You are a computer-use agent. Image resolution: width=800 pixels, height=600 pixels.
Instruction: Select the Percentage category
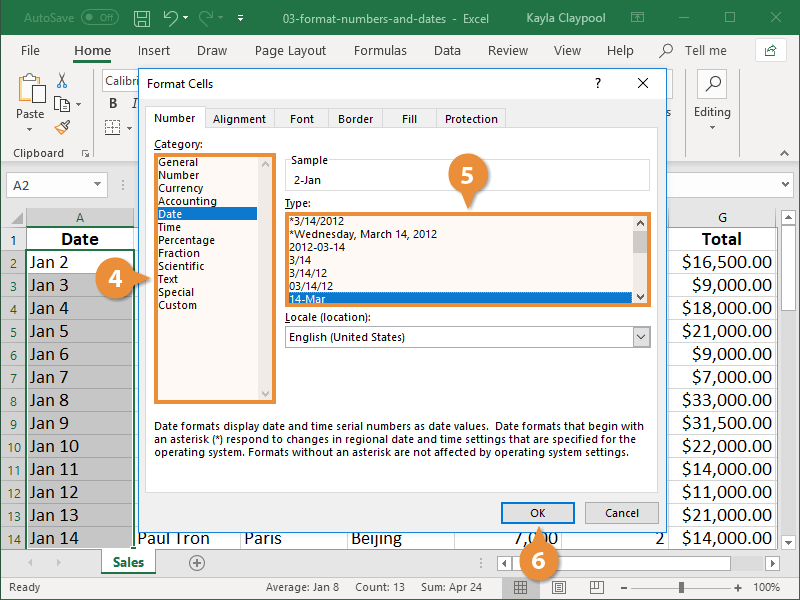pos(186,240)
